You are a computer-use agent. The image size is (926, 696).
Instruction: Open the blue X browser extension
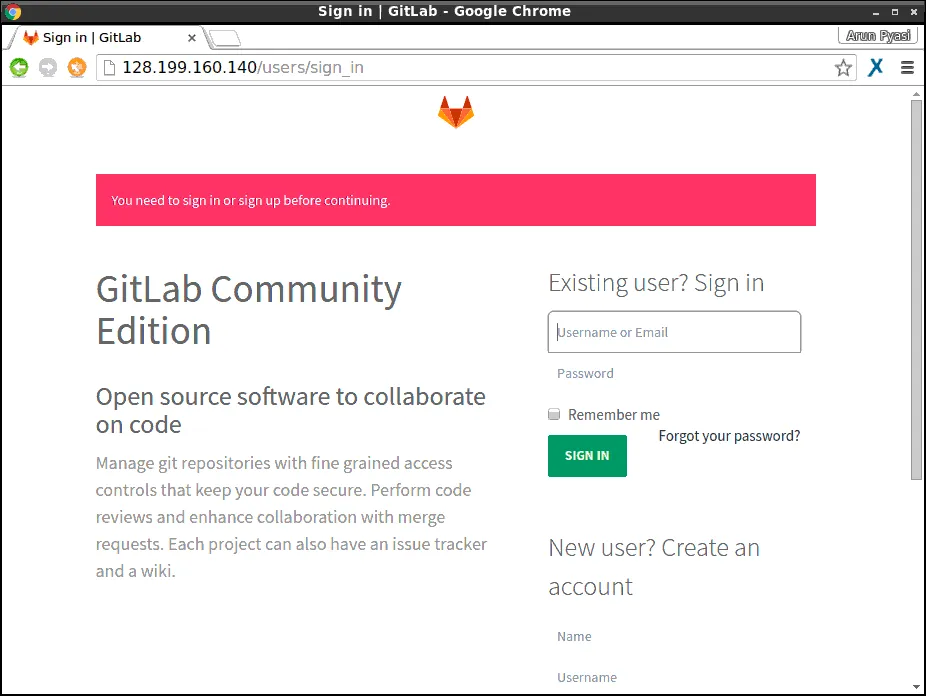[x=876, y=67]
